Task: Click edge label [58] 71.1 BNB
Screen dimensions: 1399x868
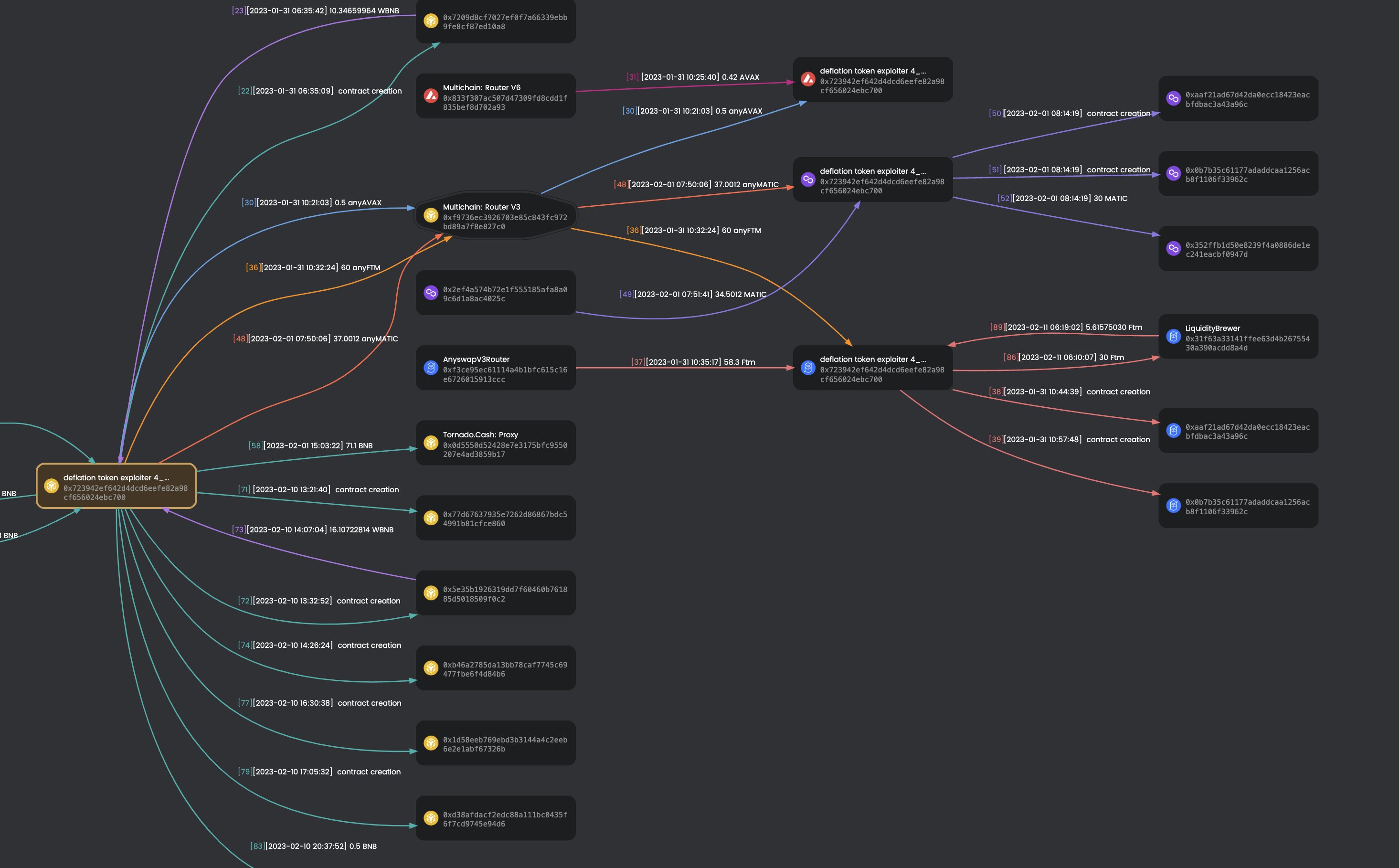Action: (x=310, y=445)
